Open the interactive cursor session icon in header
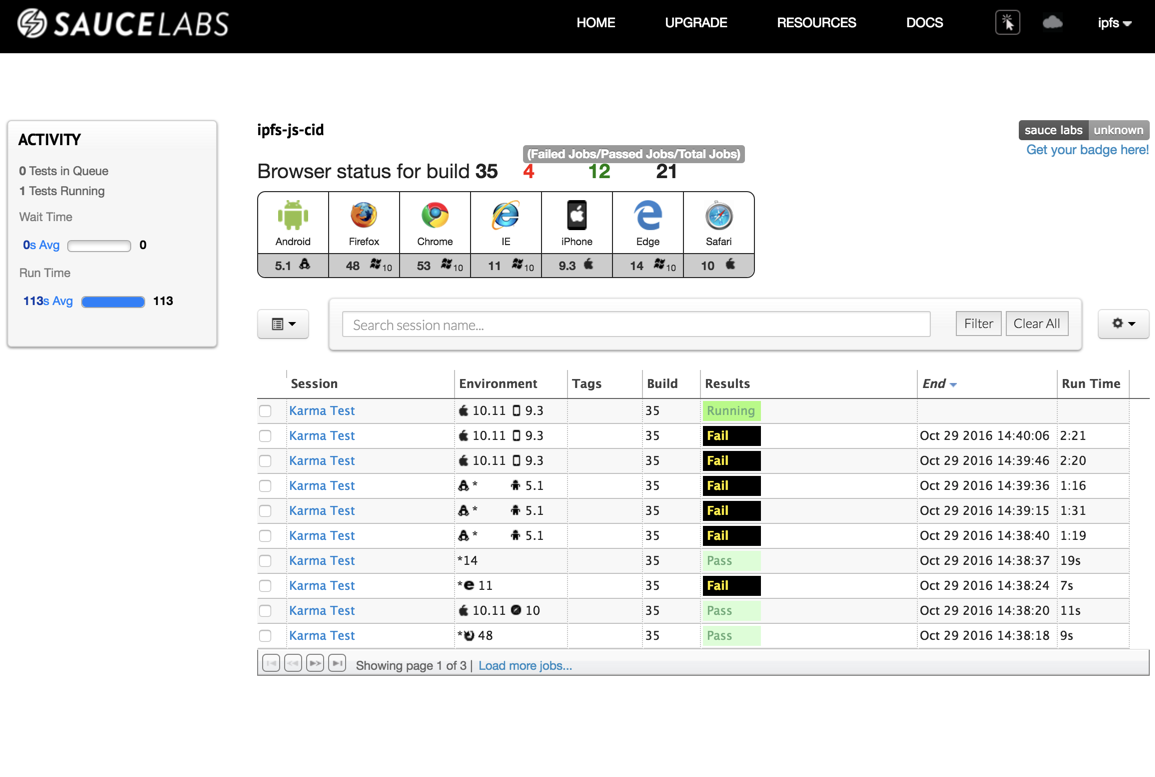The image size is (1155, 777). tap(1007, 23)
